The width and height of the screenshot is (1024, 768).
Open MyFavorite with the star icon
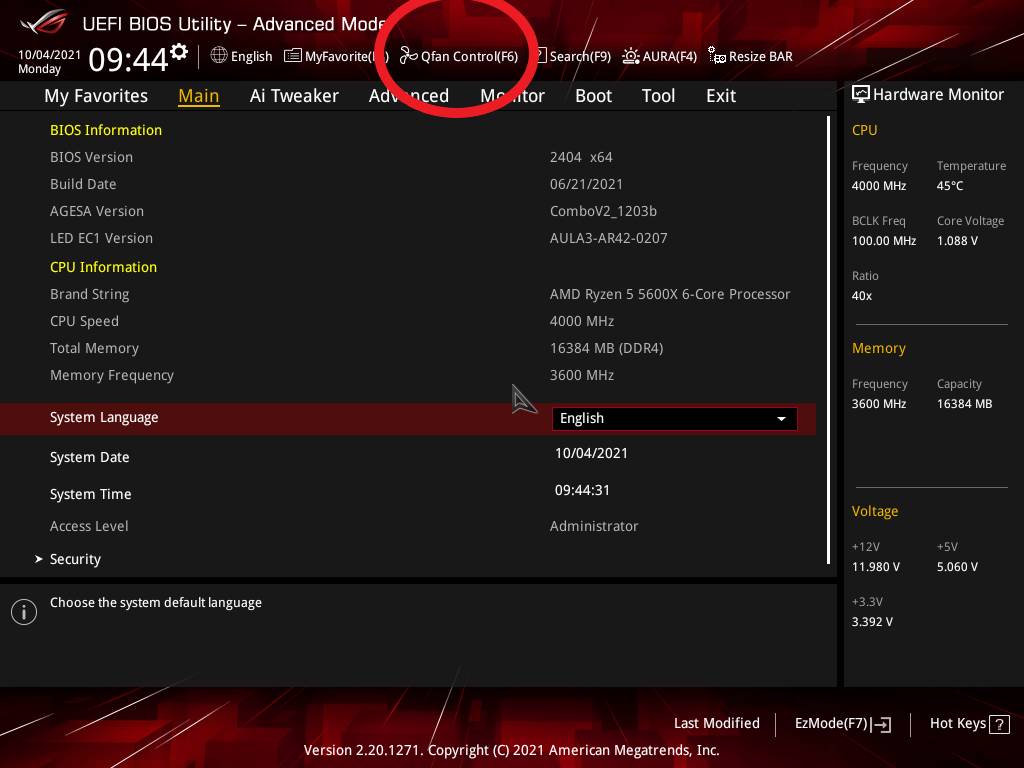(291, 56)
